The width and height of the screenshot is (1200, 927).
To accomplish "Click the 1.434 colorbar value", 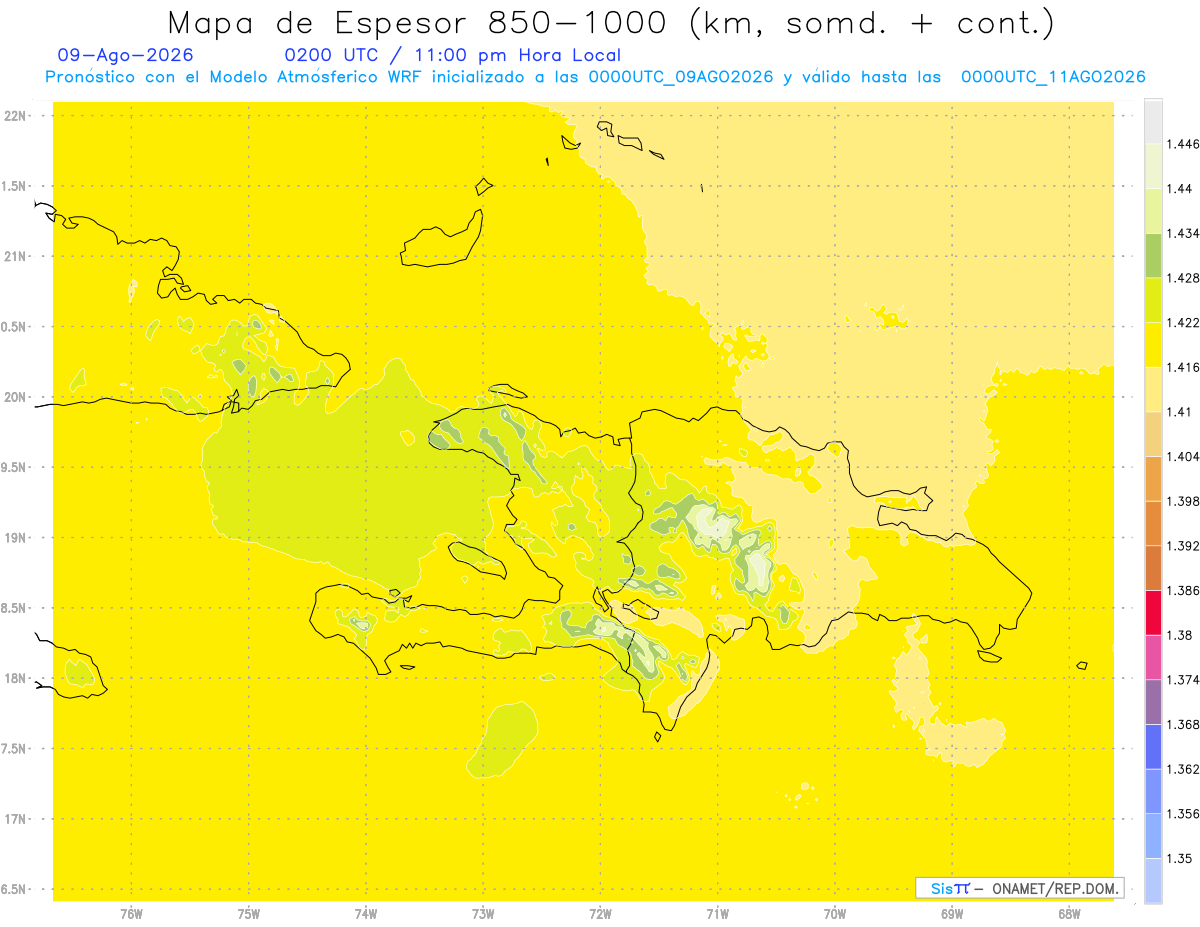I will click(x=1182, y=233).
